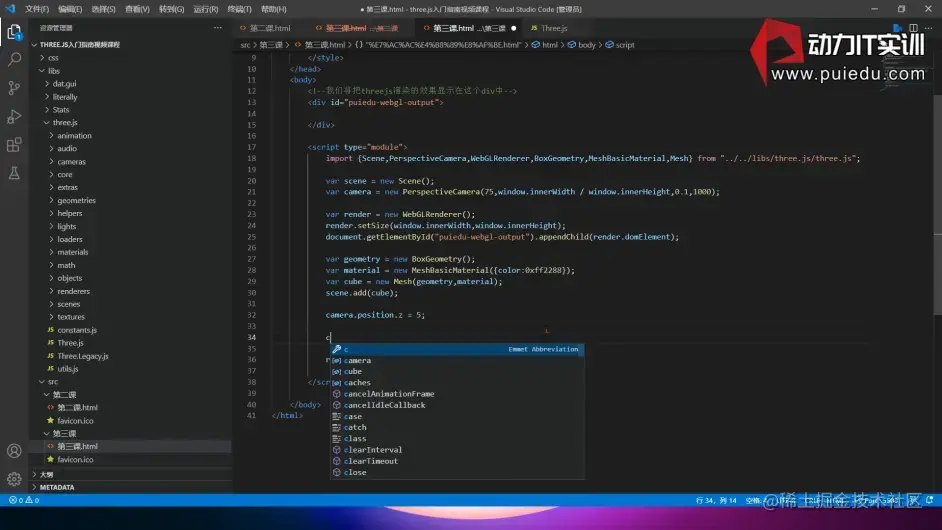Viewport: 942px width, 530px height.
Task: Open the 文件(F) menu
Action: pos(37,9)
